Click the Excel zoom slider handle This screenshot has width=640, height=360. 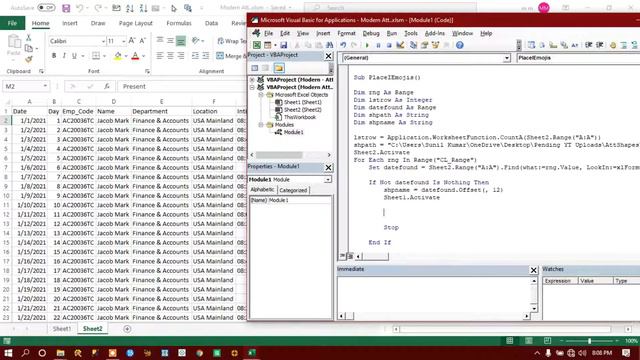[x=589, y=341]
